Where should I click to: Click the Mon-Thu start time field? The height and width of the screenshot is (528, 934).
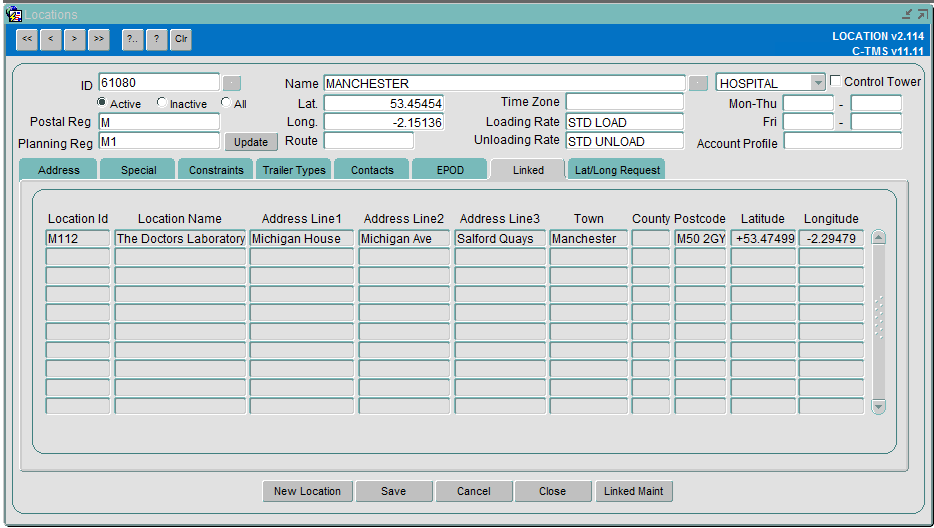(808, 103)
